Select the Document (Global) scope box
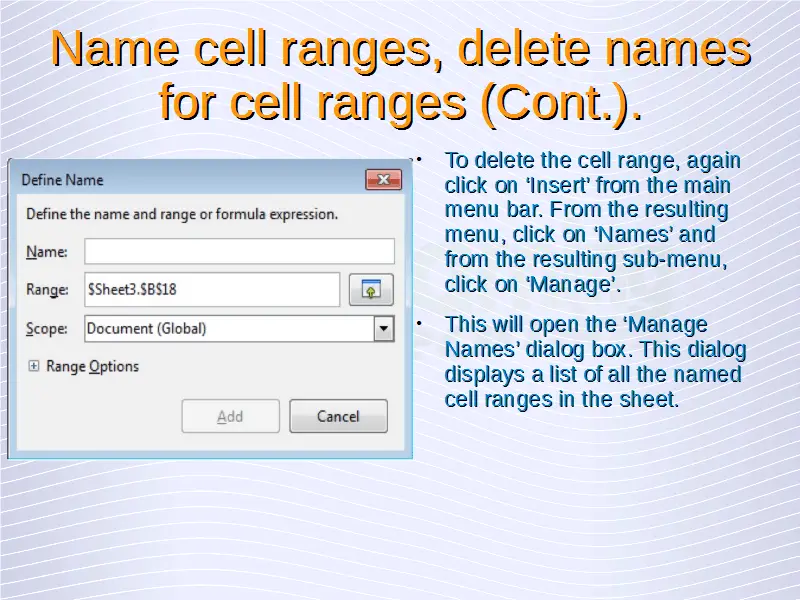800x600 pixels. 228,329
